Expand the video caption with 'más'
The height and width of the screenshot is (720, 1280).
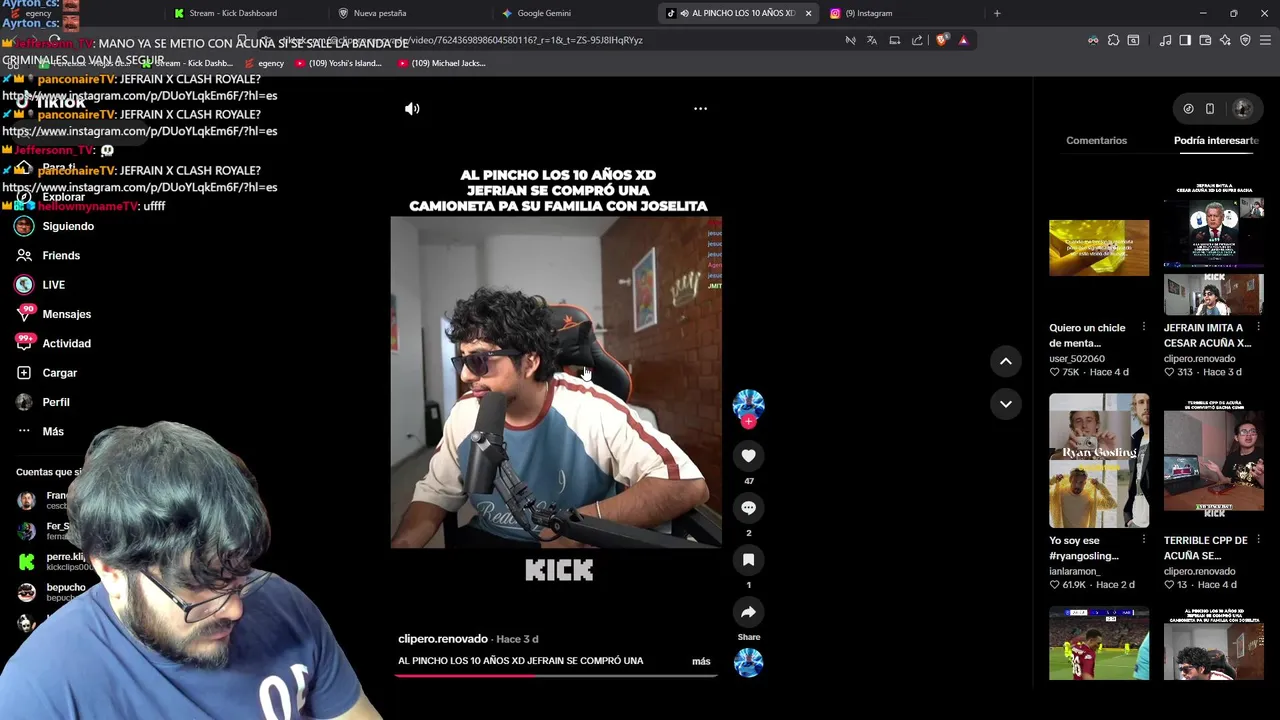701,661
